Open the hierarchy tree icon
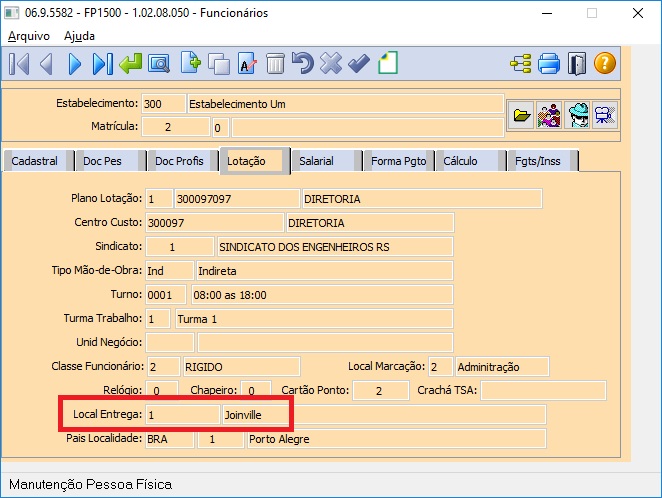 tap(521, 64)
